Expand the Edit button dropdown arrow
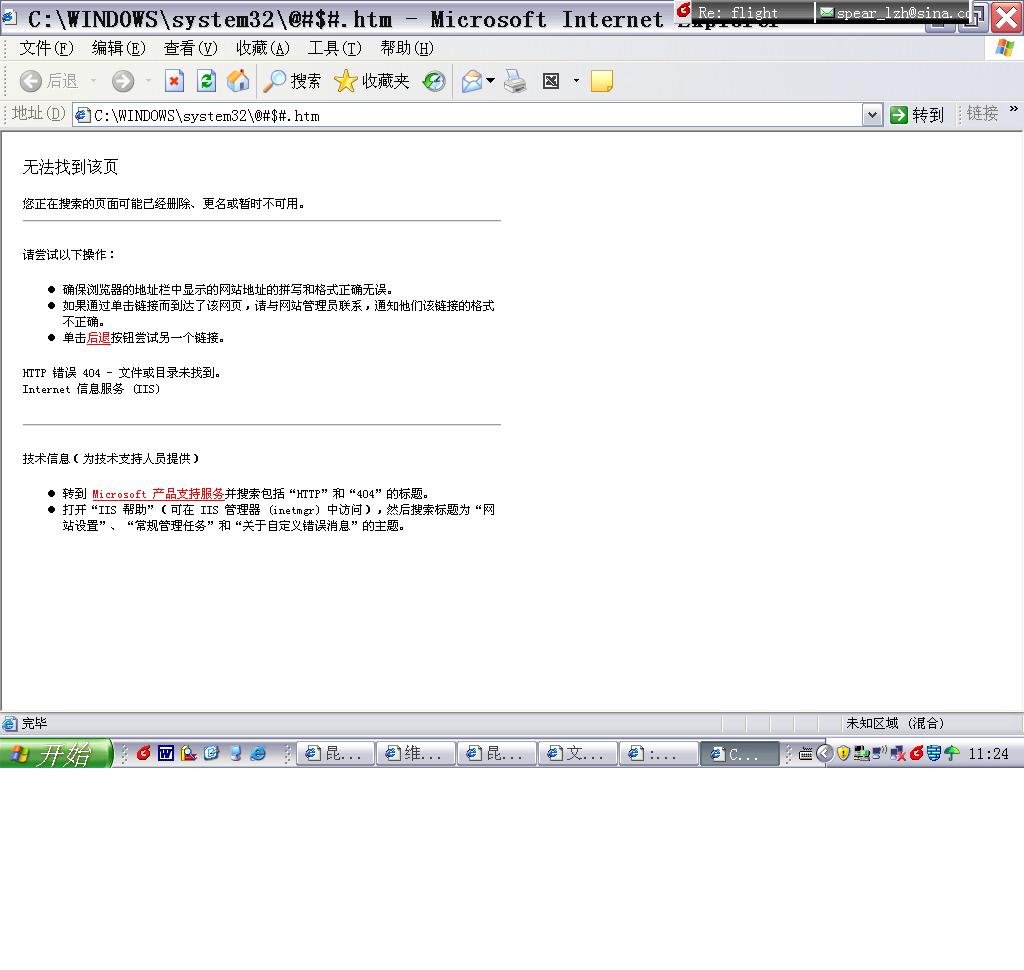 coord(576,80)
